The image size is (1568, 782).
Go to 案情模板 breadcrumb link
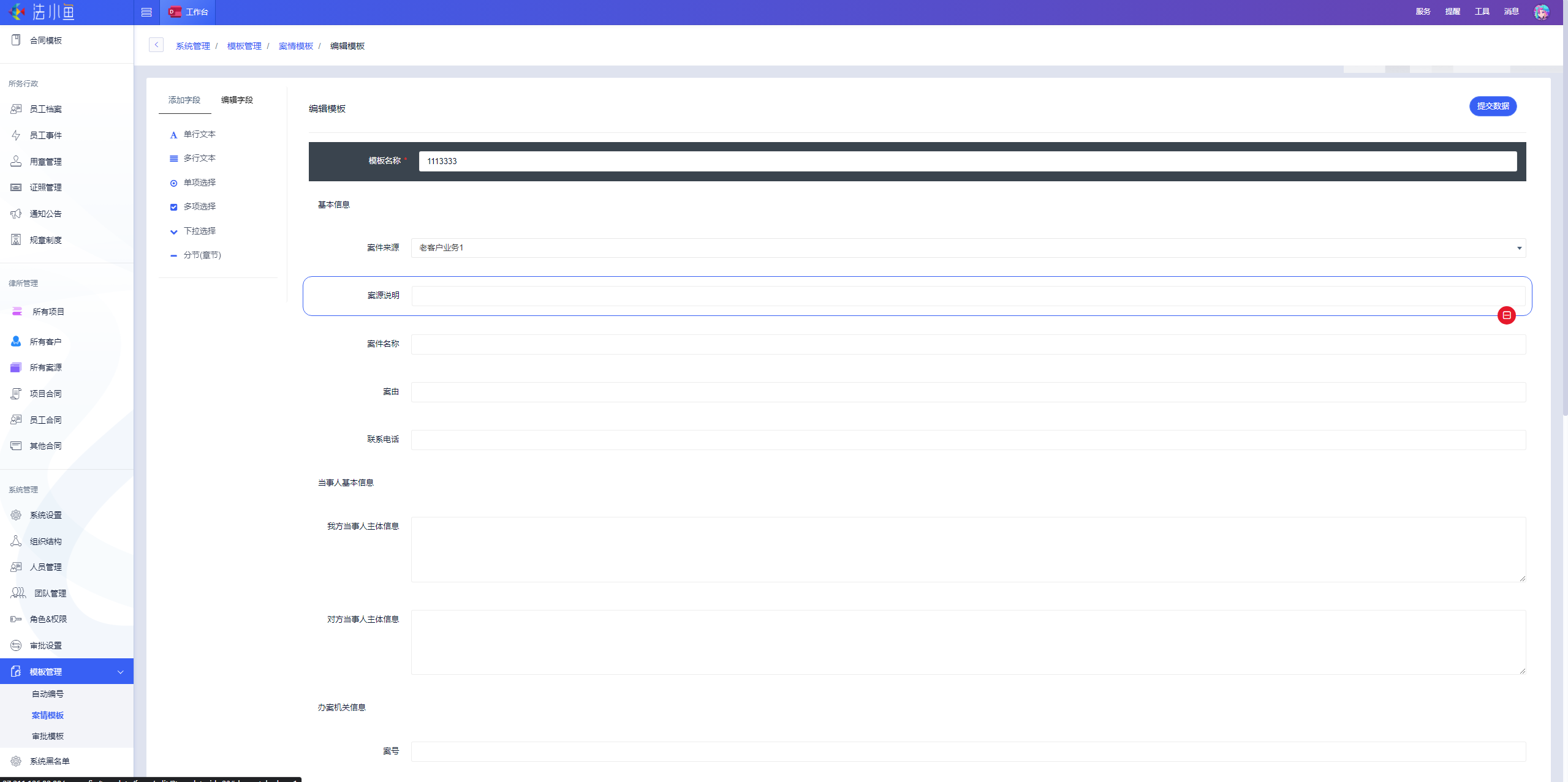click(295, 46)
